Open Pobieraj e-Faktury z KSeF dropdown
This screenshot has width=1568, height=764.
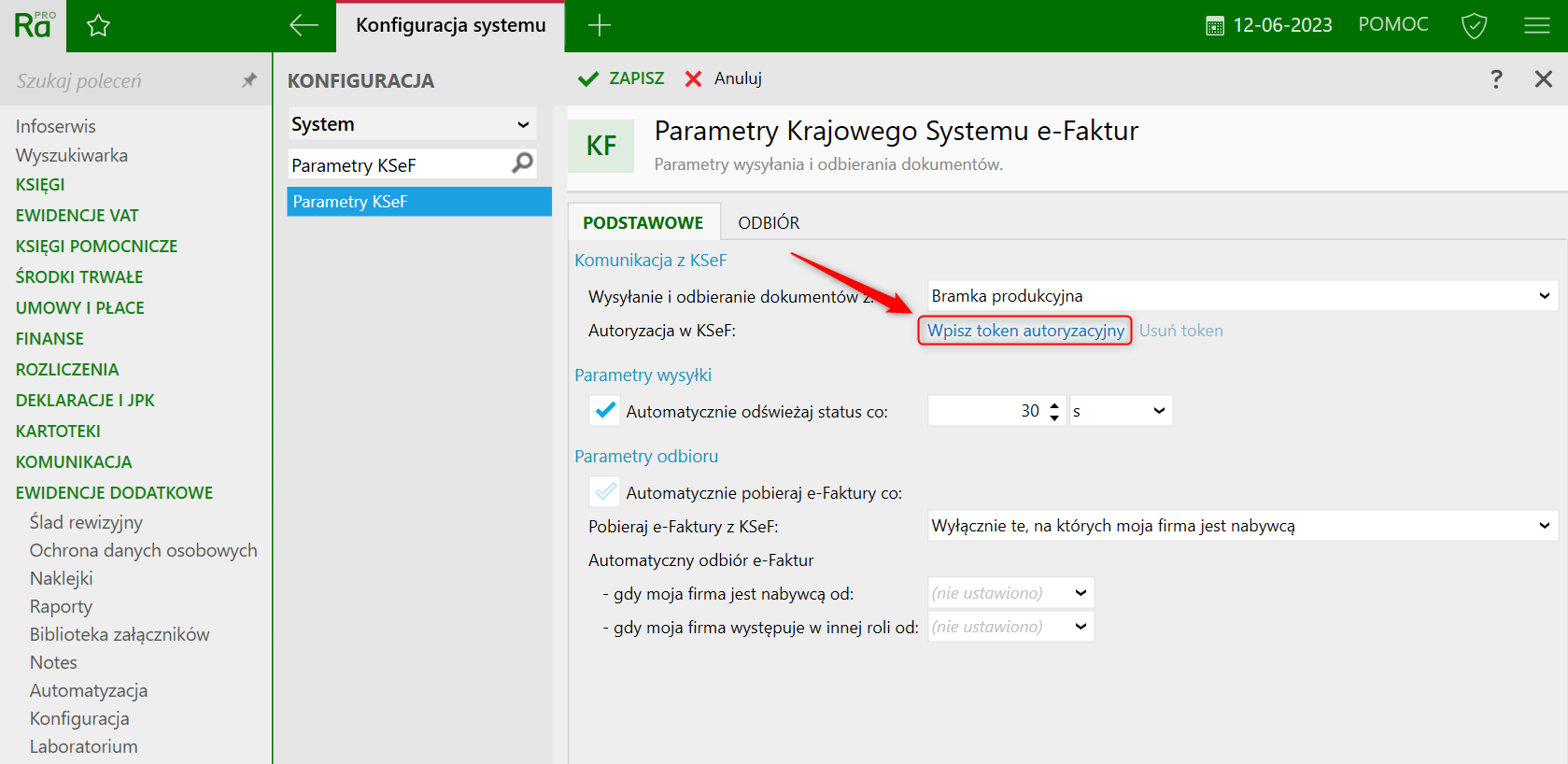click(x=1241, y=526)
